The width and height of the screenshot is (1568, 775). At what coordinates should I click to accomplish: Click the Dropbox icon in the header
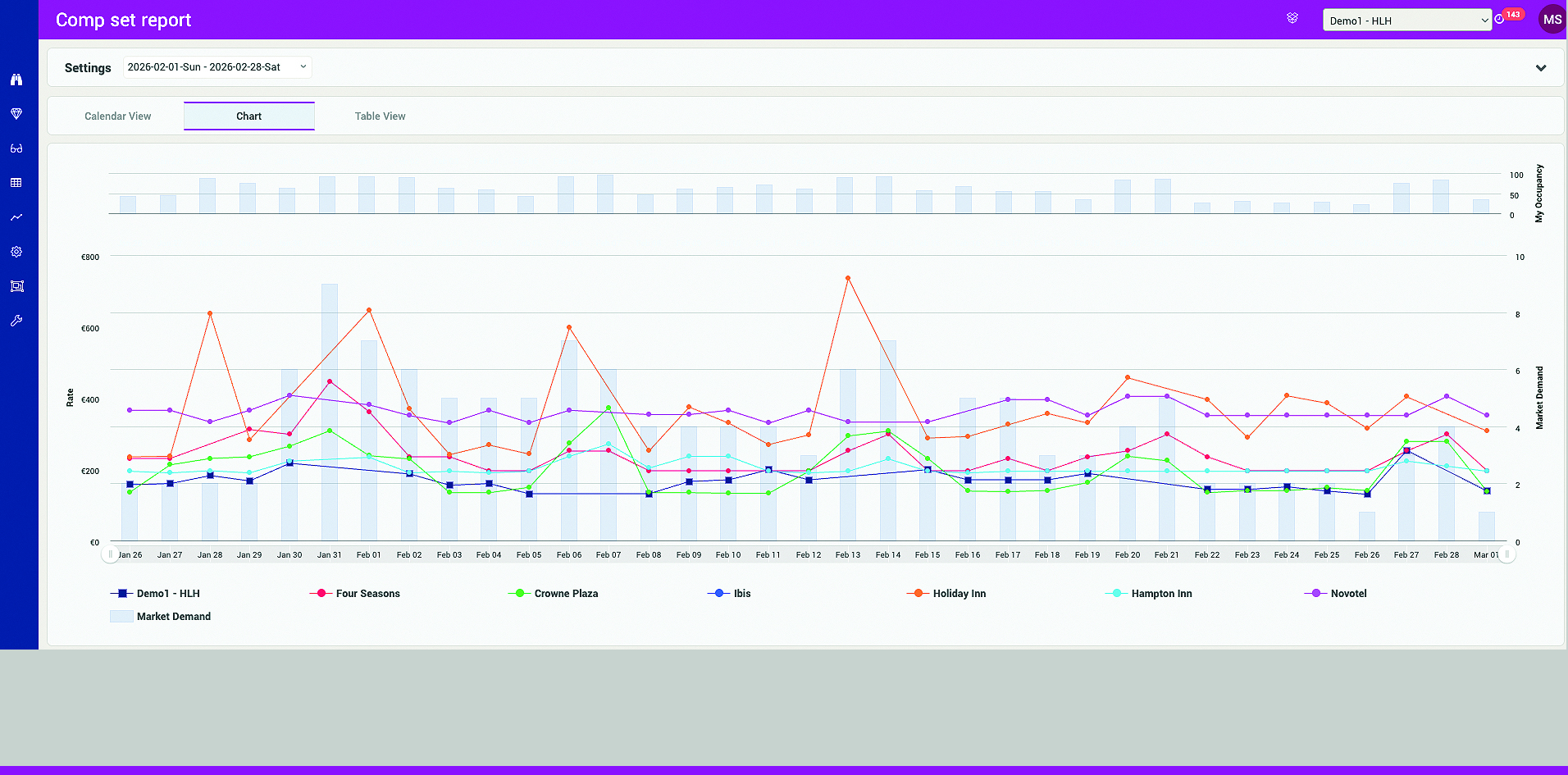[x=1292, y=18]
